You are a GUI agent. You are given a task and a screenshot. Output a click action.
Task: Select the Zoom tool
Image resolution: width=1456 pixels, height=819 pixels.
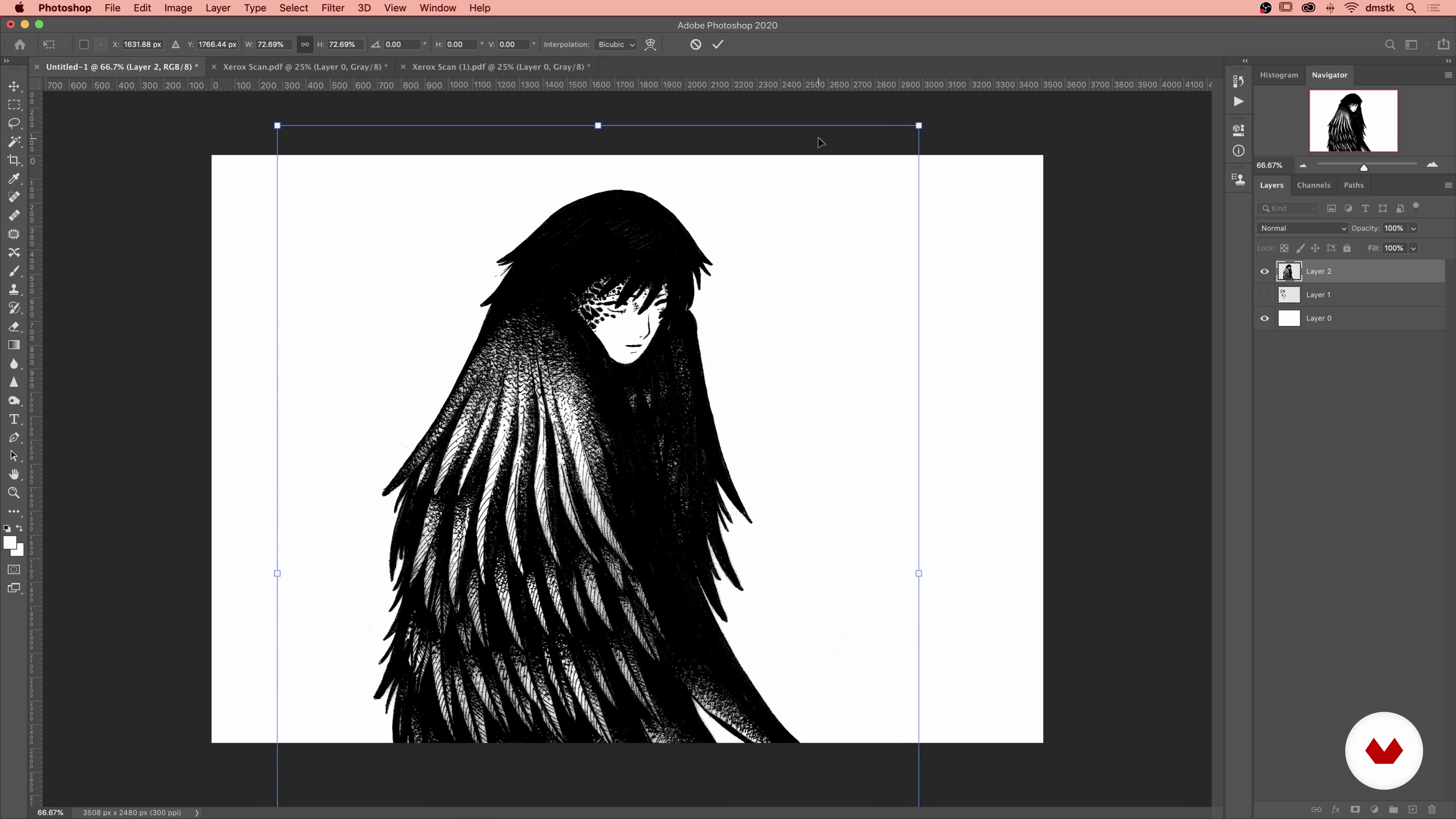coord(14,493)
